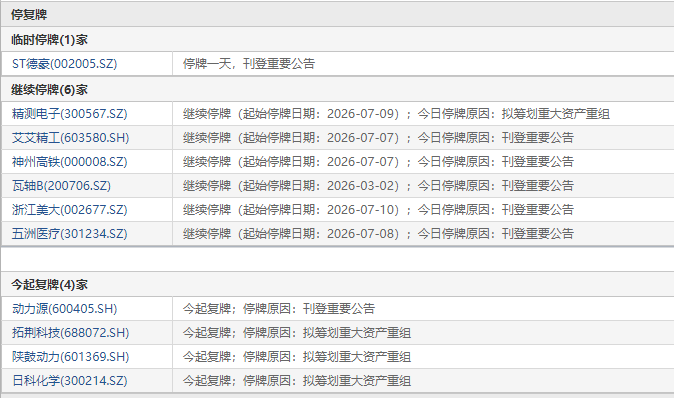The image size is (674, 398).
Task: Open ST德豪(002005.SZ) stock link
Action: pos(64,64)
